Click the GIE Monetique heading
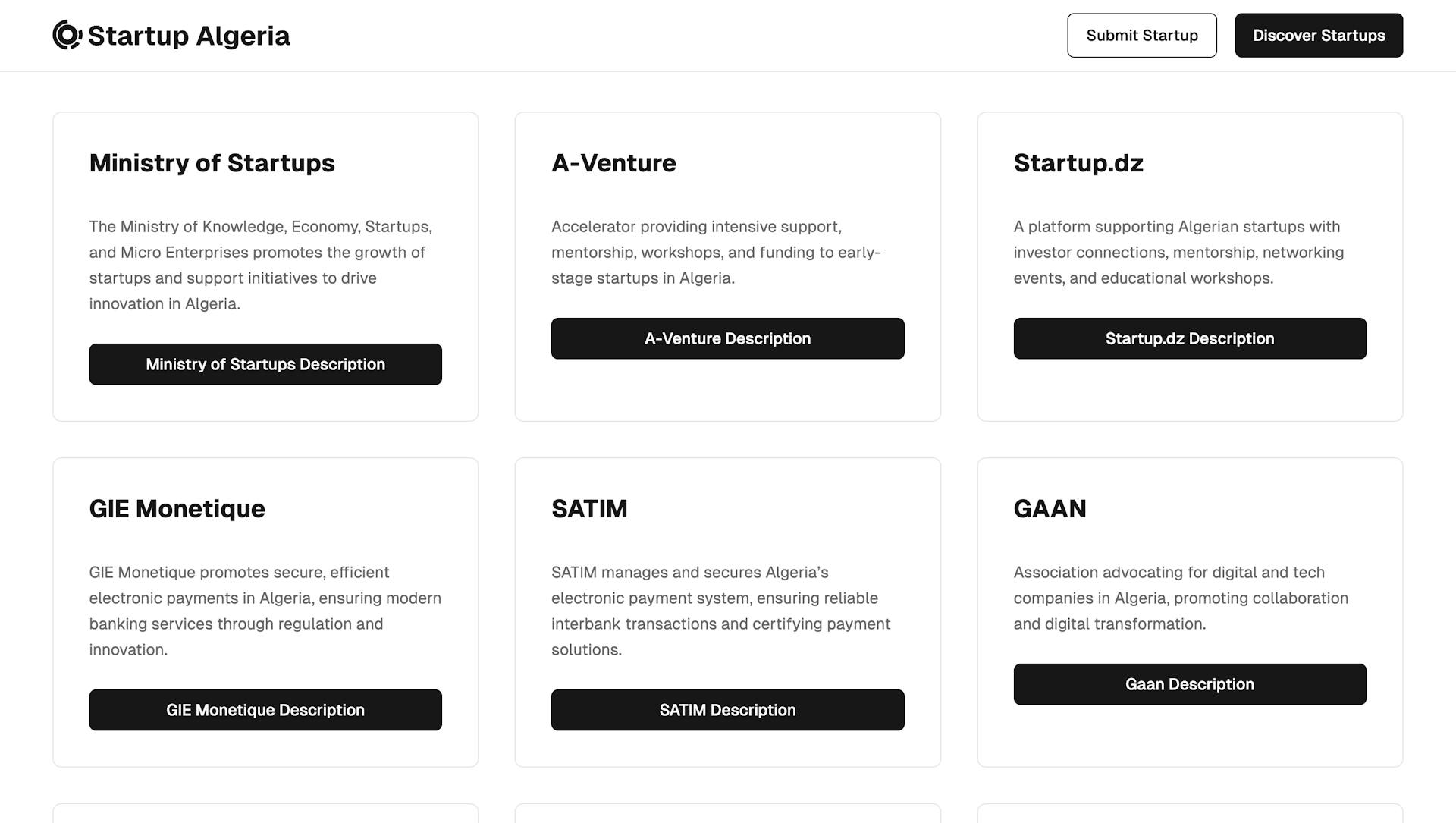This screenshot has width=1456, height=823. click(x=177, y=509)
